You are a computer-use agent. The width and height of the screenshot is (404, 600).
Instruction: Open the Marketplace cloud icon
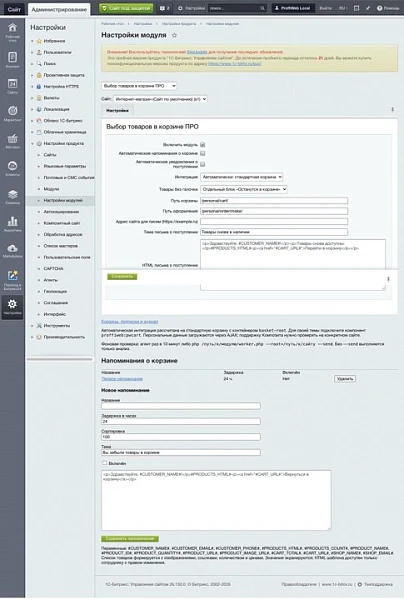[x=12, y=250]
